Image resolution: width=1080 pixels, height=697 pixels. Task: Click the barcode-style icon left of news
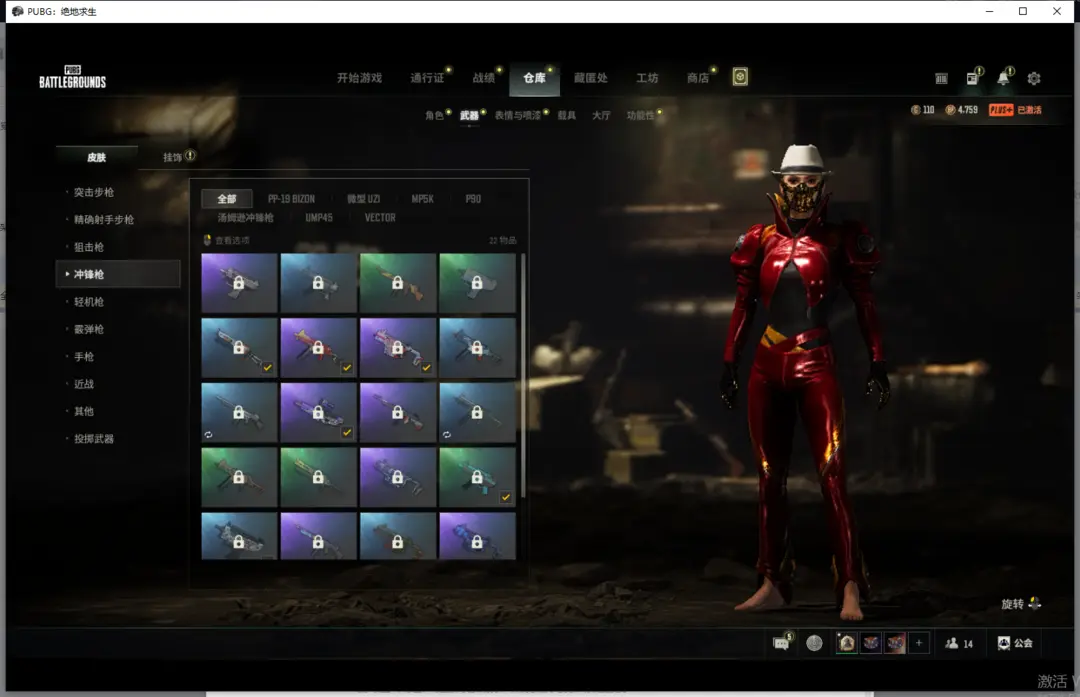pos(942,79)
